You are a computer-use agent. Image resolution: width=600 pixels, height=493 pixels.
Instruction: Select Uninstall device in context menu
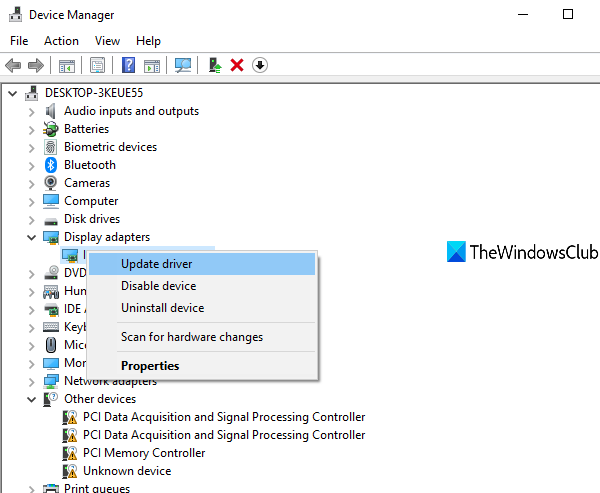(x=162, y=308)
